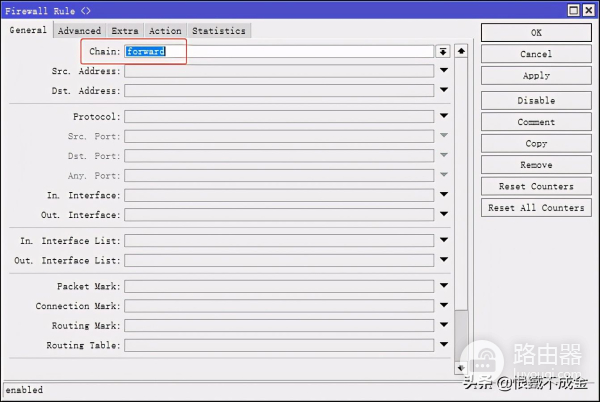Disable this firewall rule
The image size is (600, 402).
tap(536, 101)
